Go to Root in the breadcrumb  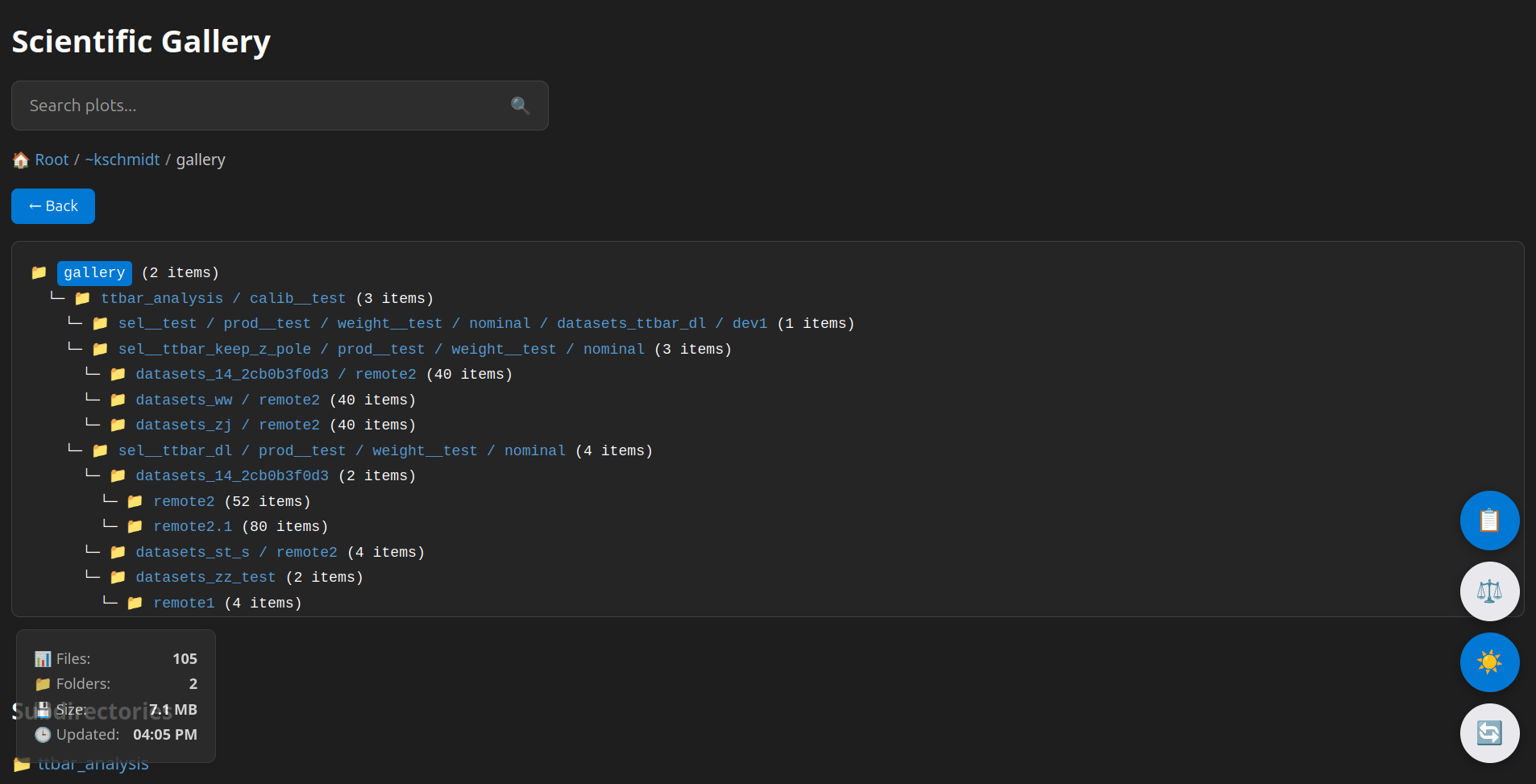click(x=52, y=160)
